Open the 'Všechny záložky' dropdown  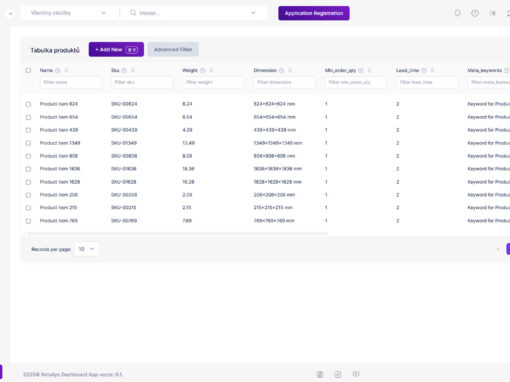click(x=68, y=13)
